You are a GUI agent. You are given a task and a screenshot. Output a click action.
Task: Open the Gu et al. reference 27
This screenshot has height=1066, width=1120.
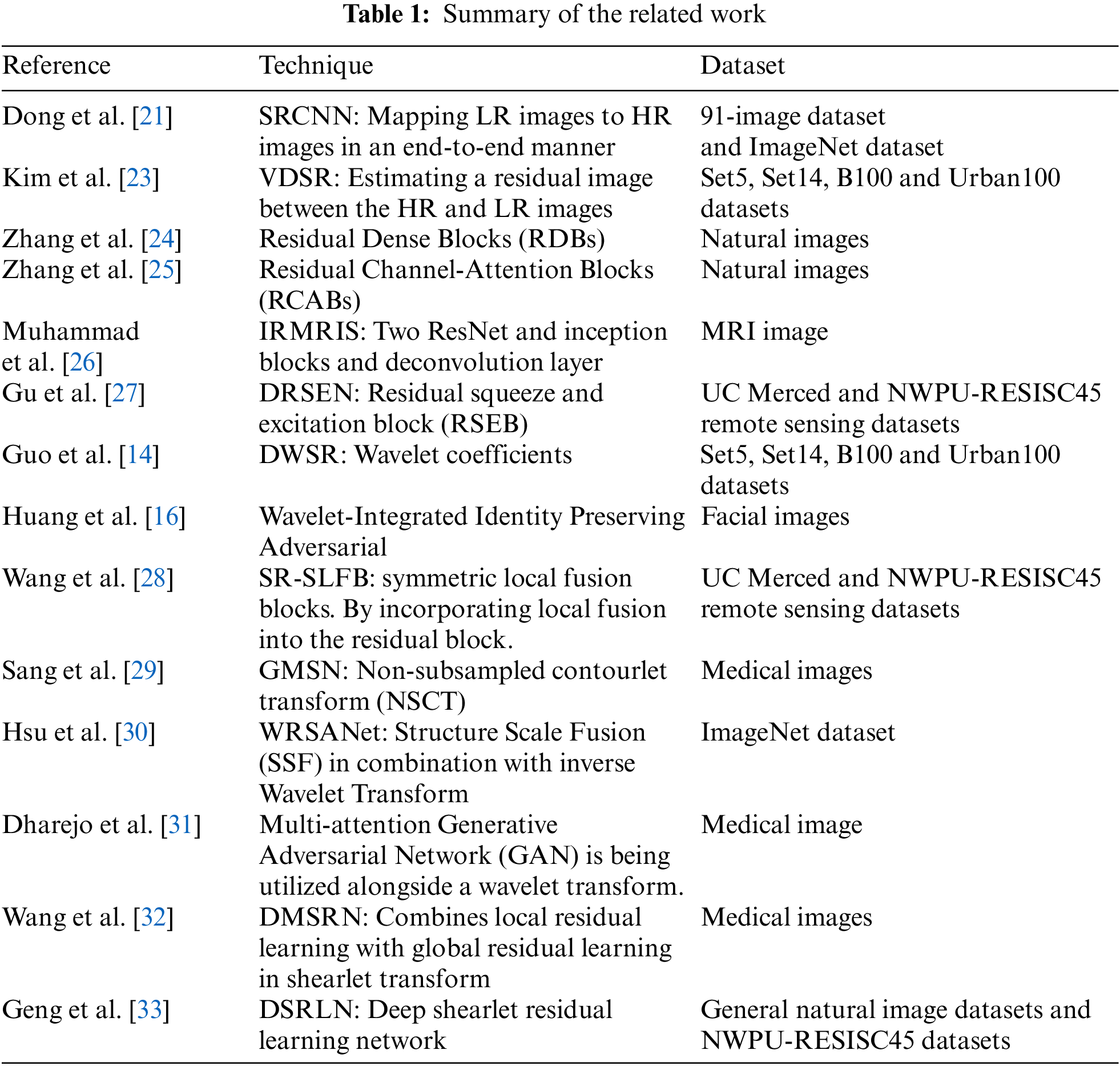tap(124, 394)
